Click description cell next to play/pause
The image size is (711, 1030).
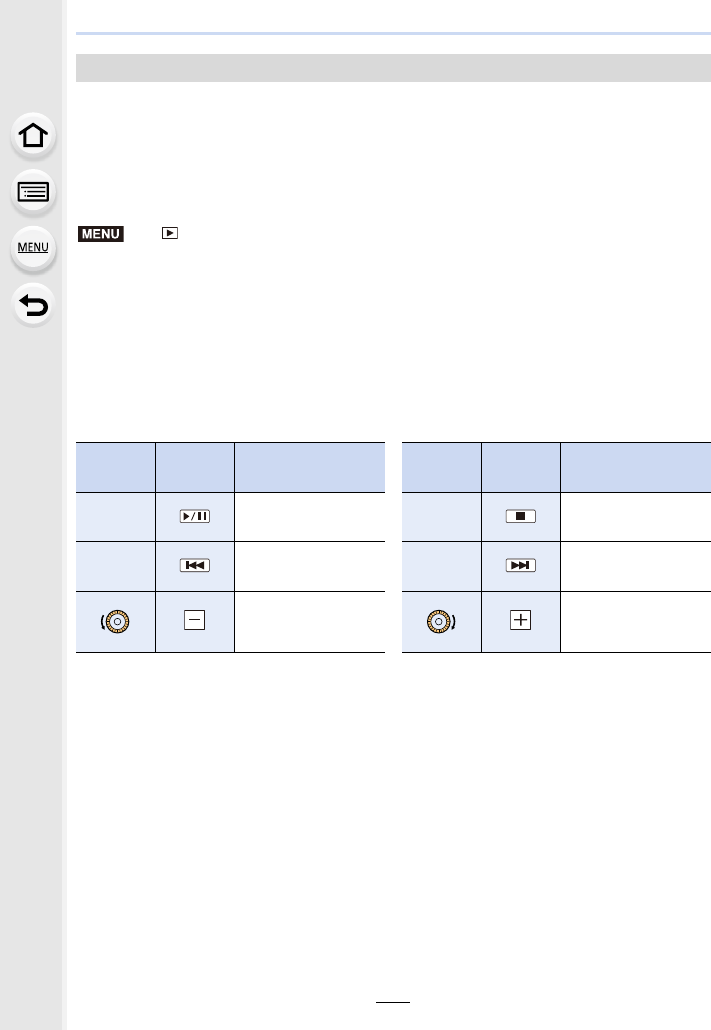(310, 517)
